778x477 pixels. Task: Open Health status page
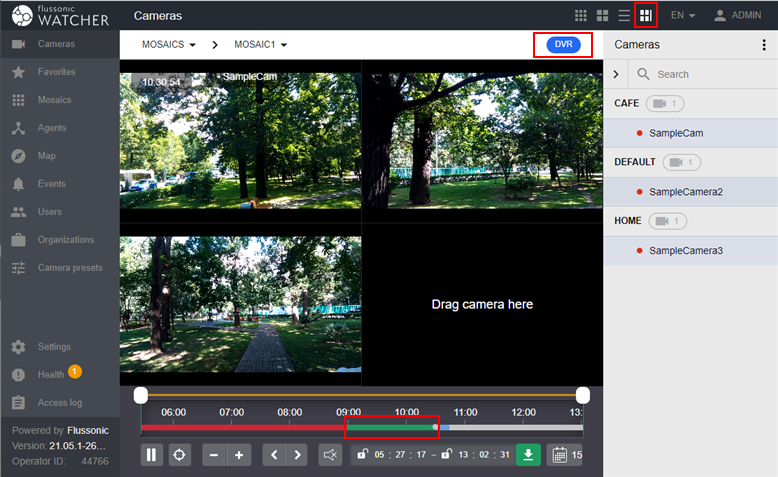click(x=60, y=375)
